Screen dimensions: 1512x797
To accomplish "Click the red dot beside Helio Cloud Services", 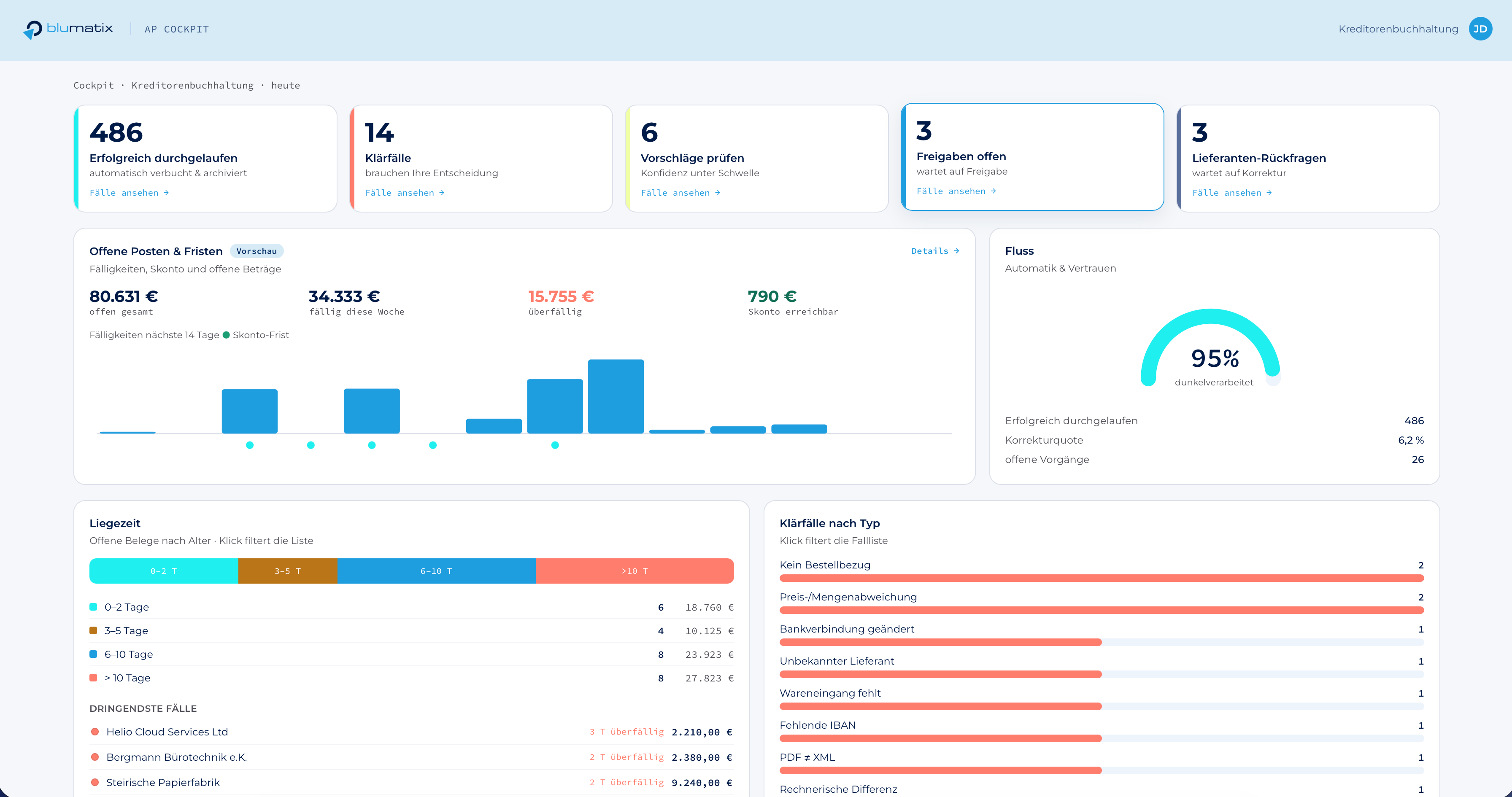I will point(94,732).
